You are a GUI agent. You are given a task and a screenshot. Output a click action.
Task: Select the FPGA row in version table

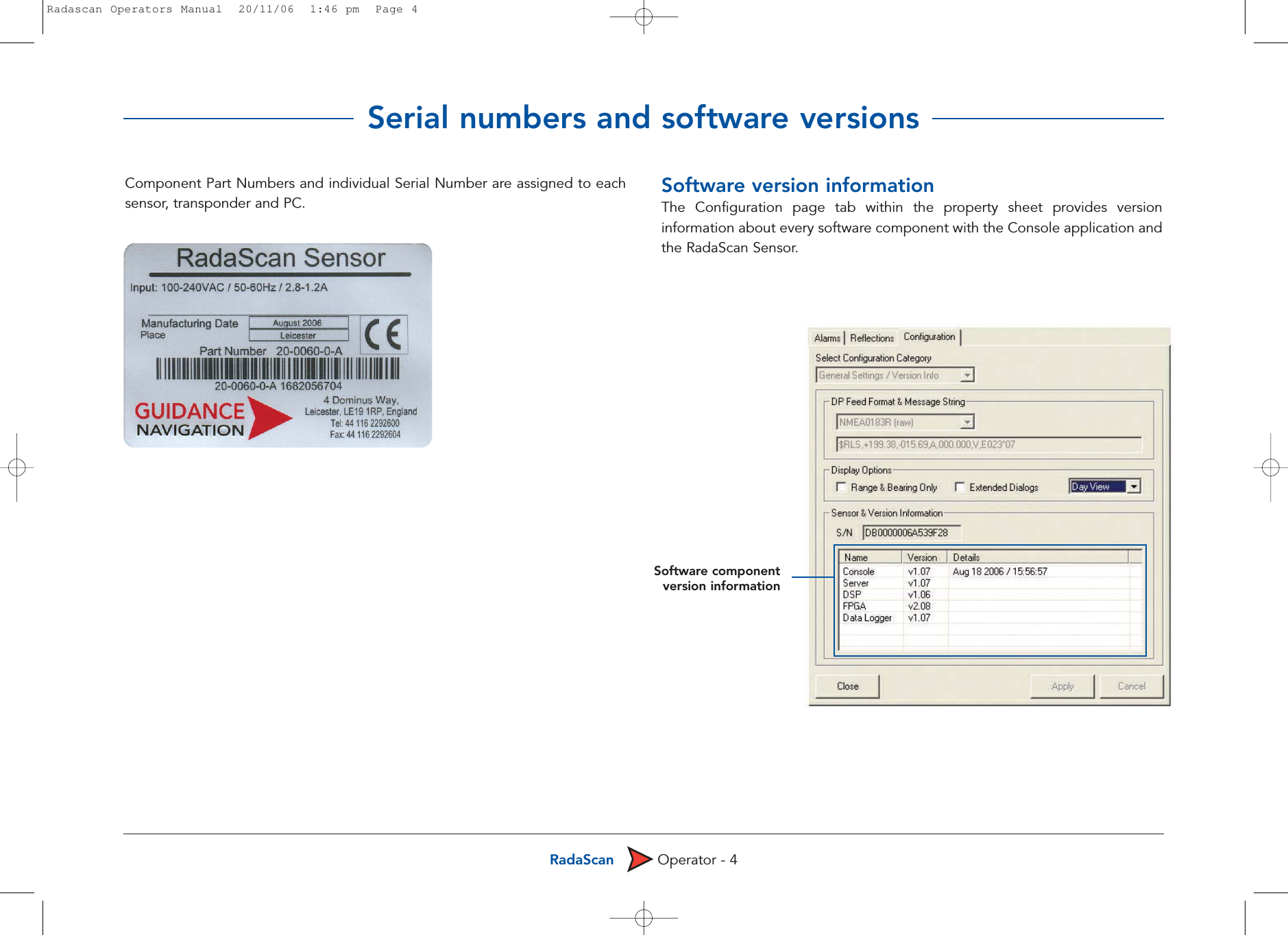click(x=989, y=606)
